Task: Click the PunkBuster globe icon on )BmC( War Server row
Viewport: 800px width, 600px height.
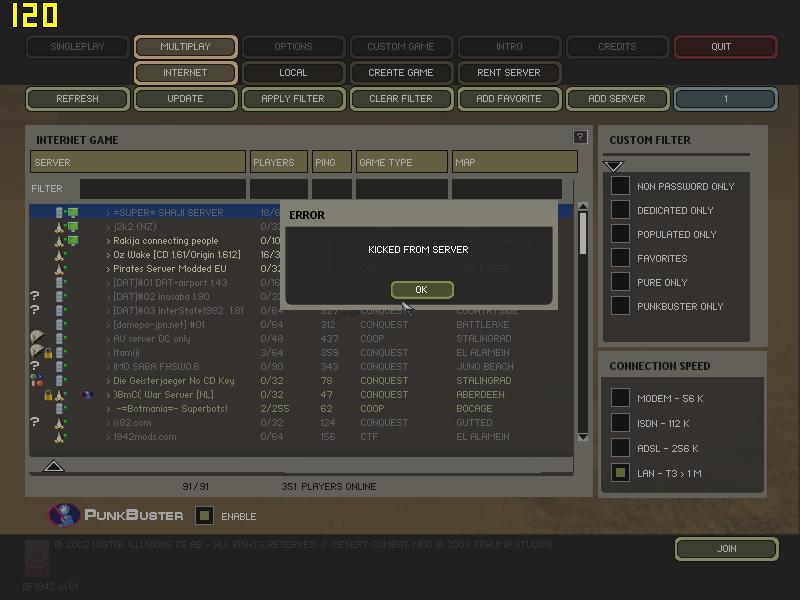Action: point(87,394)
